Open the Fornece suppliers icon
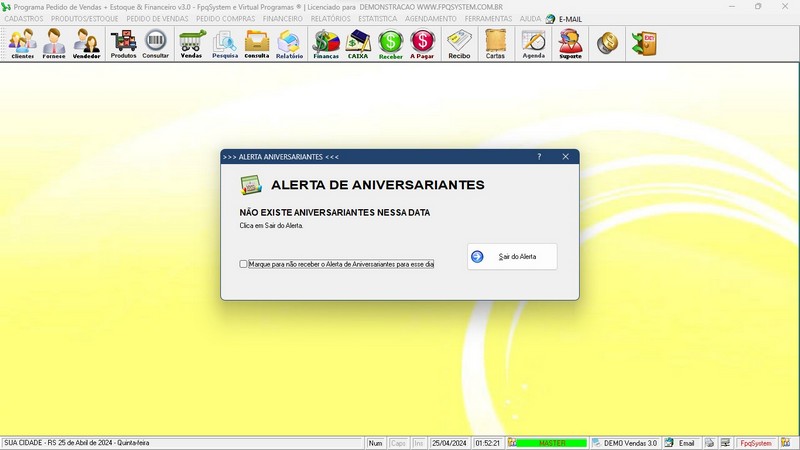The width and height of the screenshot is (800, 450). tap(54, 44)
